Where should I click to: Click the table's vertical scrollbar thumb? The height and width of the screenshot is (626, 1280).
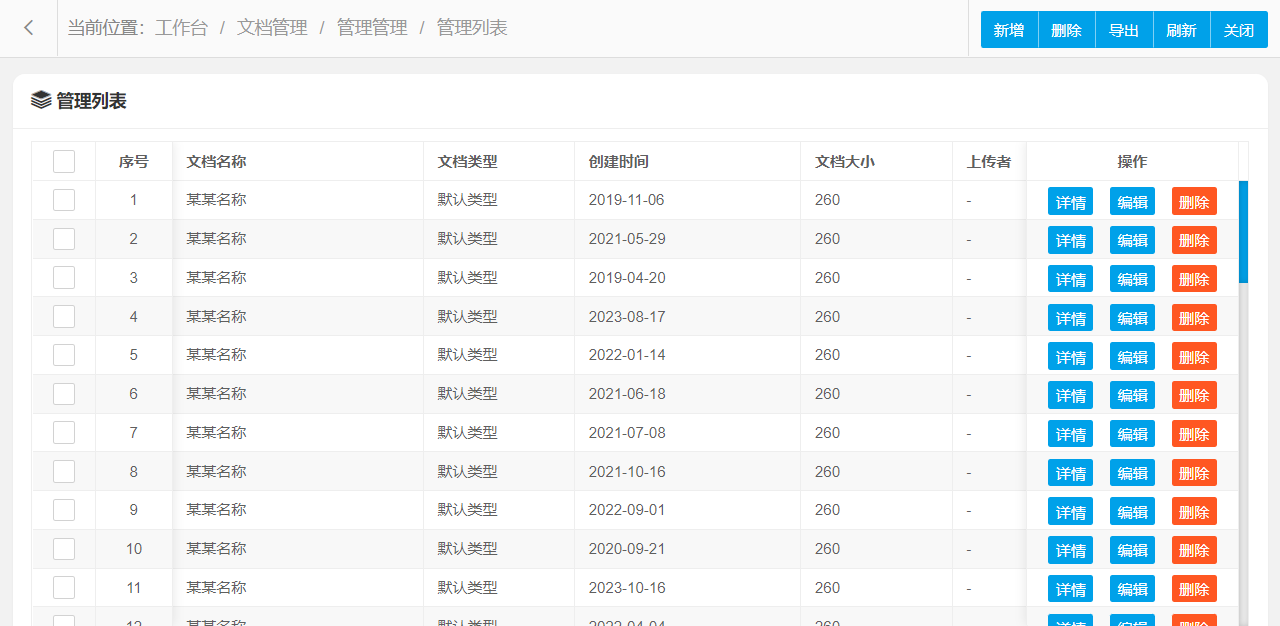1243,232
